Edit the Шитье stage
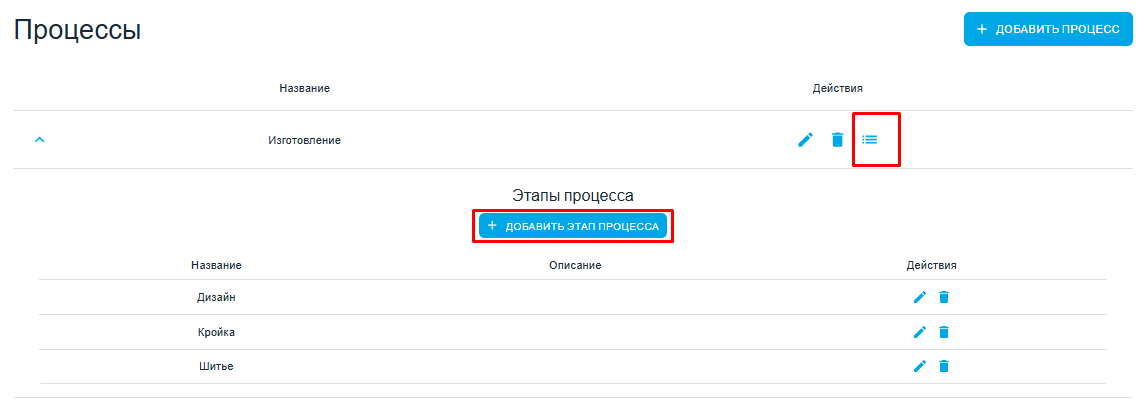 (x=920, y=366)
